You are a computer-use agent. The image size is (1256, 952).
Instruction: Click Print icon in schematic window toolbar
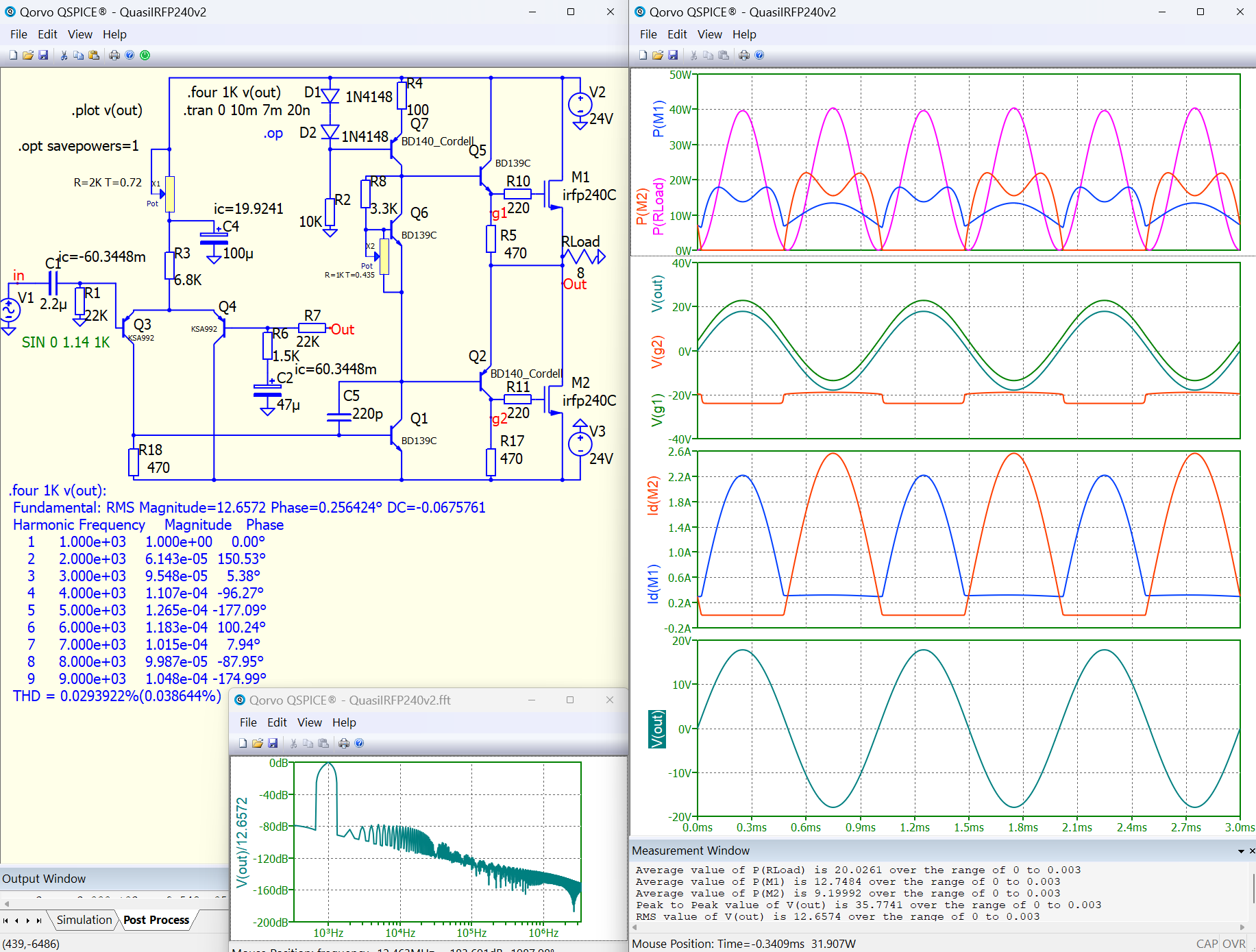pyautogui.click(x=114, y=56)
